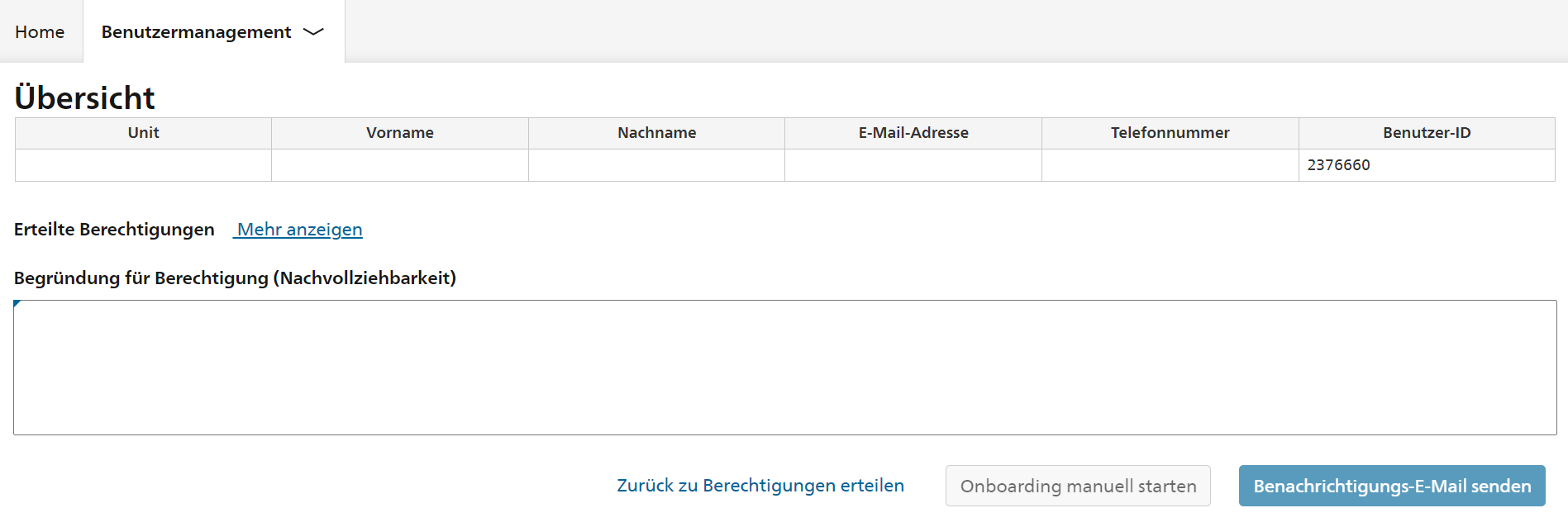Open the Home tab

(x=40, y=31)
